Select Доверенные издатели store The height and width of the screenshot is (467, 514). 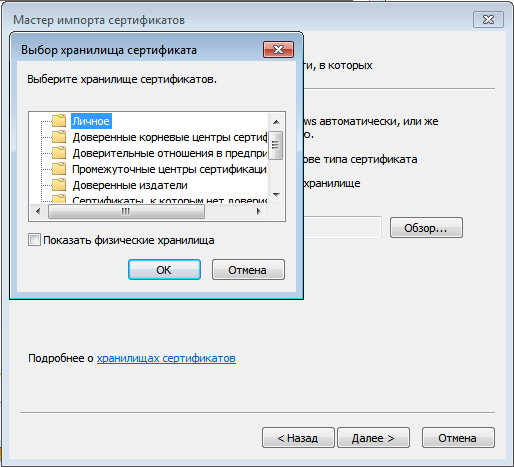(x=130, y=185)
